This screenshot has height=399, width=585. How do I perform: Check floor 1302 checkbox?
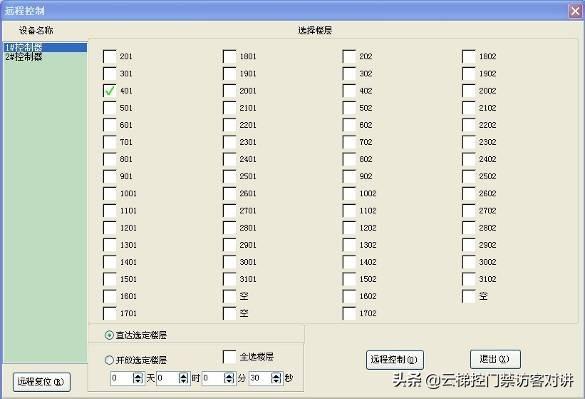(x=349, y=245)
